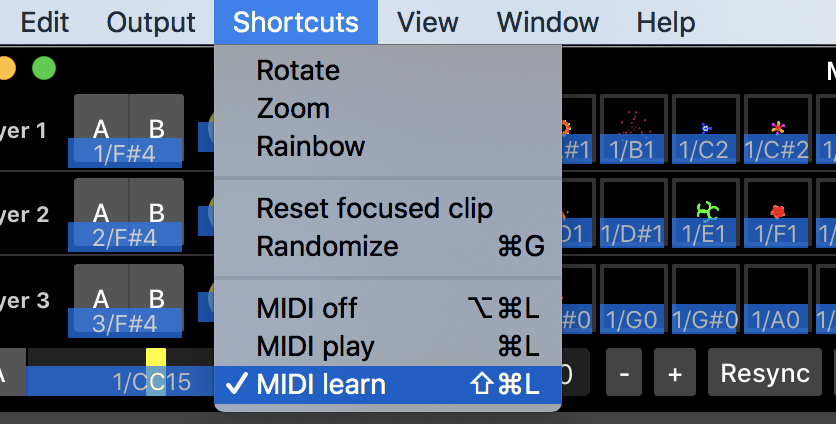
Task: Select the clip slot labeled 1/A0
Action: 778,299
